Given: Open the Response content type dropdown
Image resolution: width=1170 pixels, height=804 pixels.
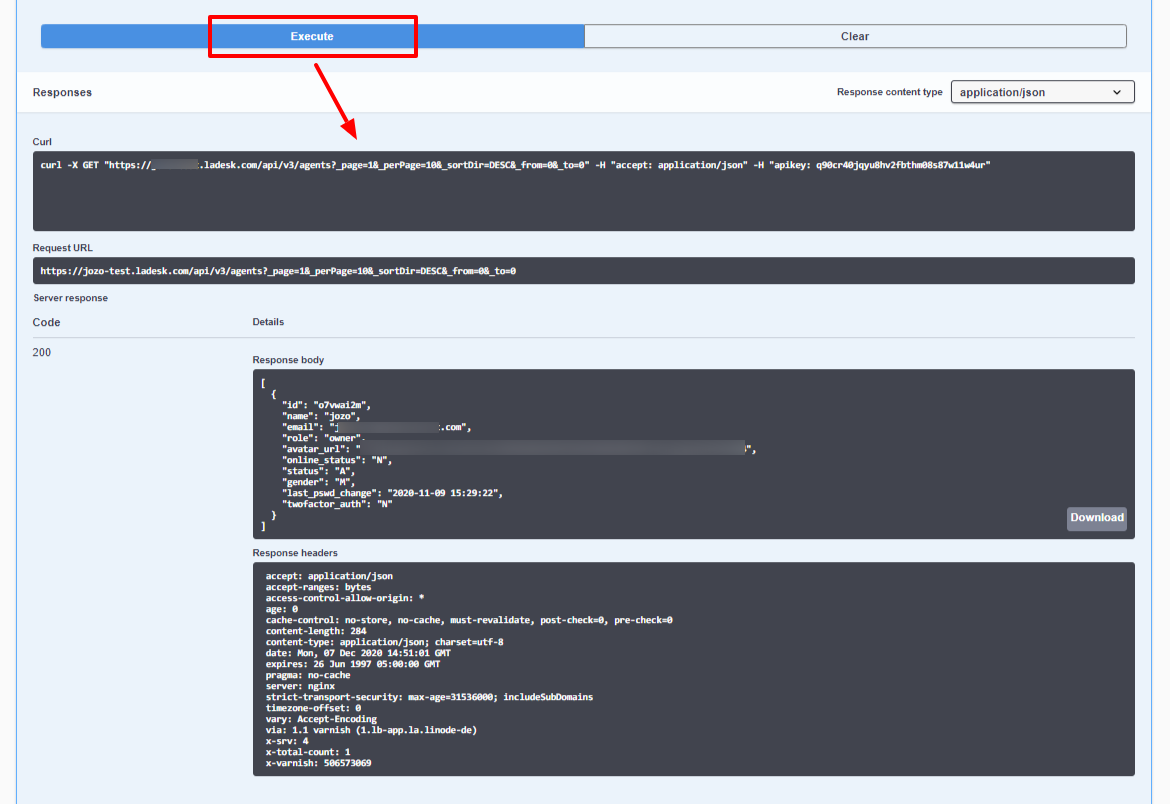Looking at the screenshot, I should pyautogui.click(x=1041, y=92).
